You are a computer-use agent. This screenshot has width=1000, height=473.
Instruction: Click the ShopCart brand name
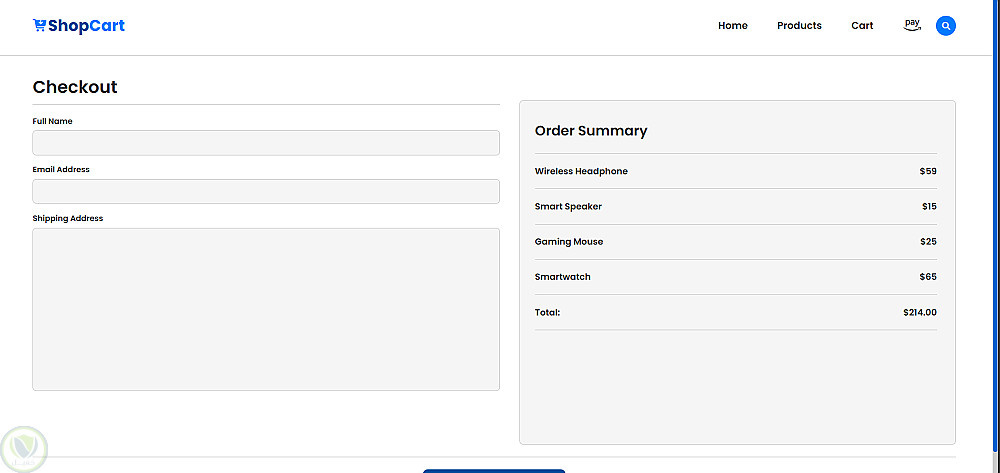click(86, 25)
